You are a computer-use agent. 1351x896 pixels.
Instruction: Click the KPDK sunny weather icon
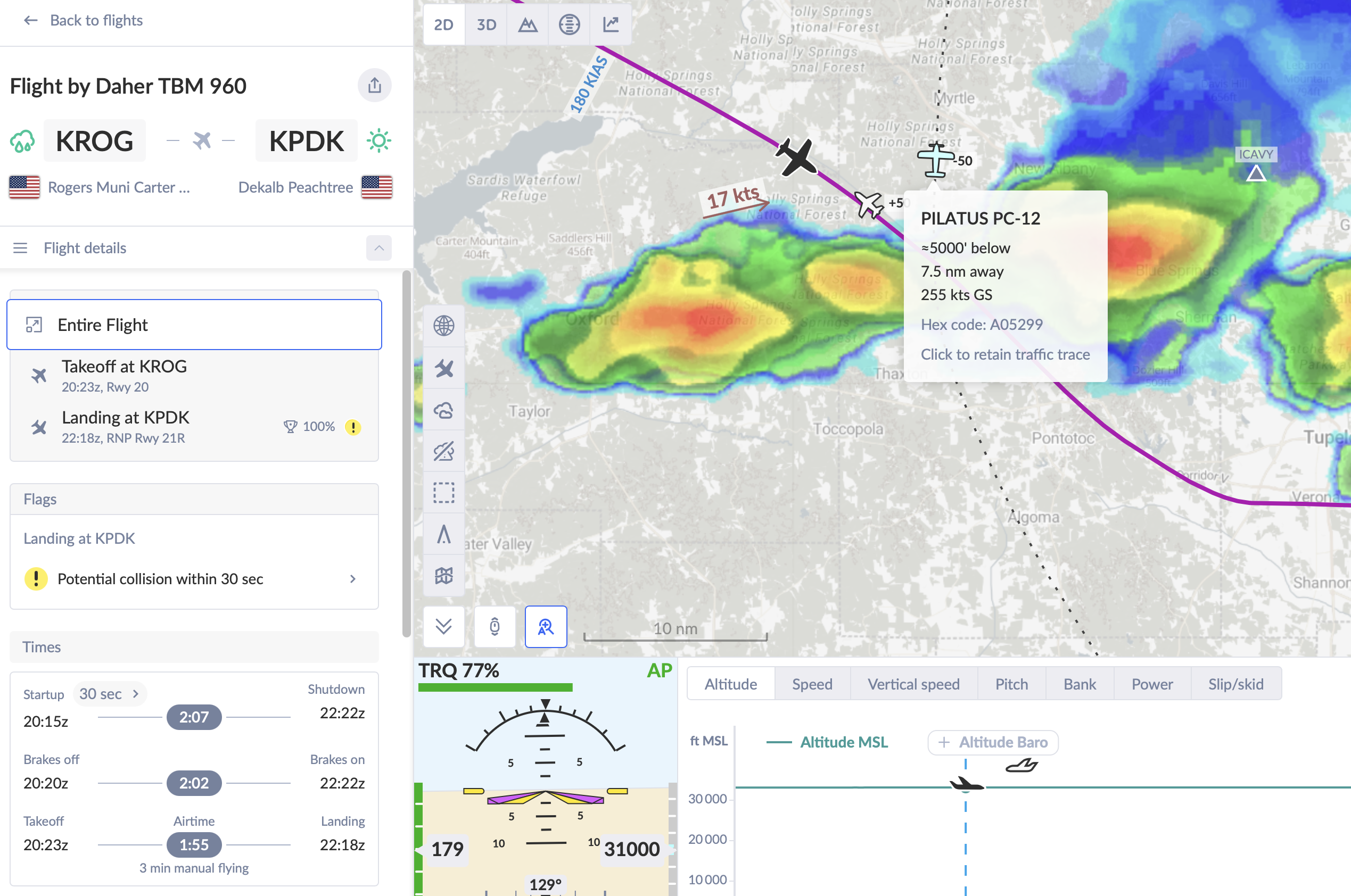coord(379,140)
